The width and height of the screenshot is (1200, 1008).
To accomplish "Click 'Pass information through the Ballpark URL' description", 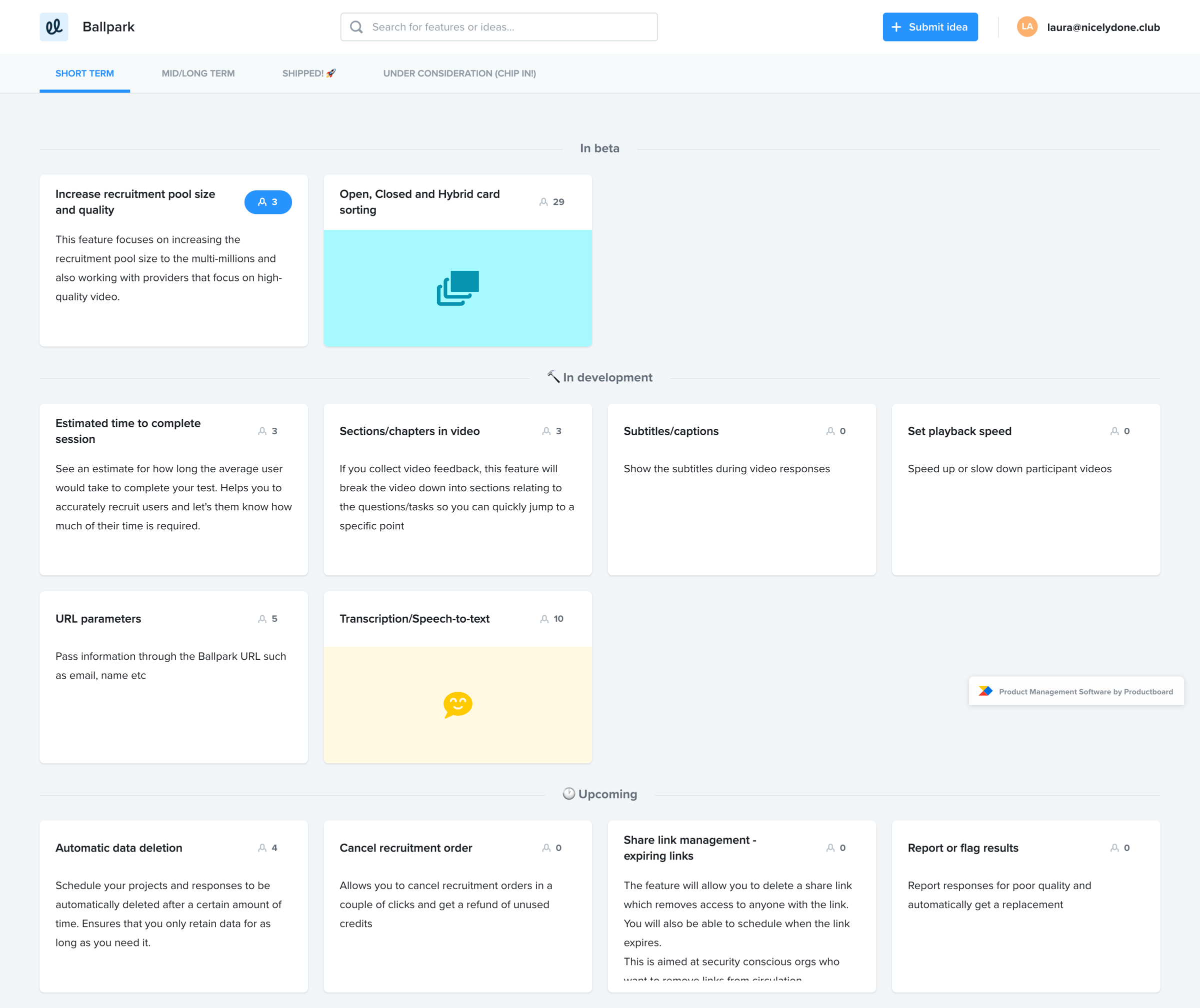I will (170, 666).
